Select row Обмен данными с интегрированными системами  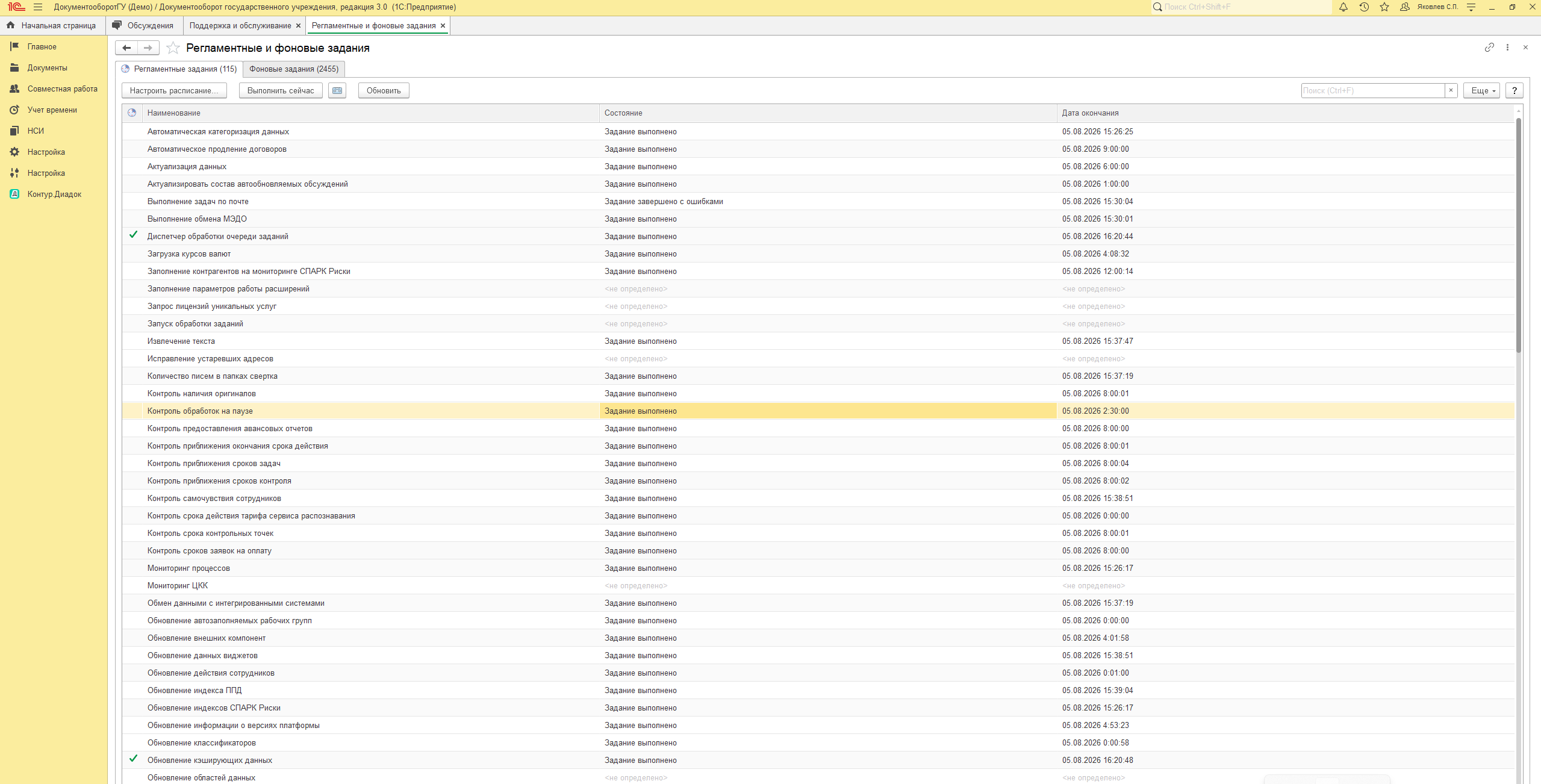pyautogui.click(x=818, y=603)
